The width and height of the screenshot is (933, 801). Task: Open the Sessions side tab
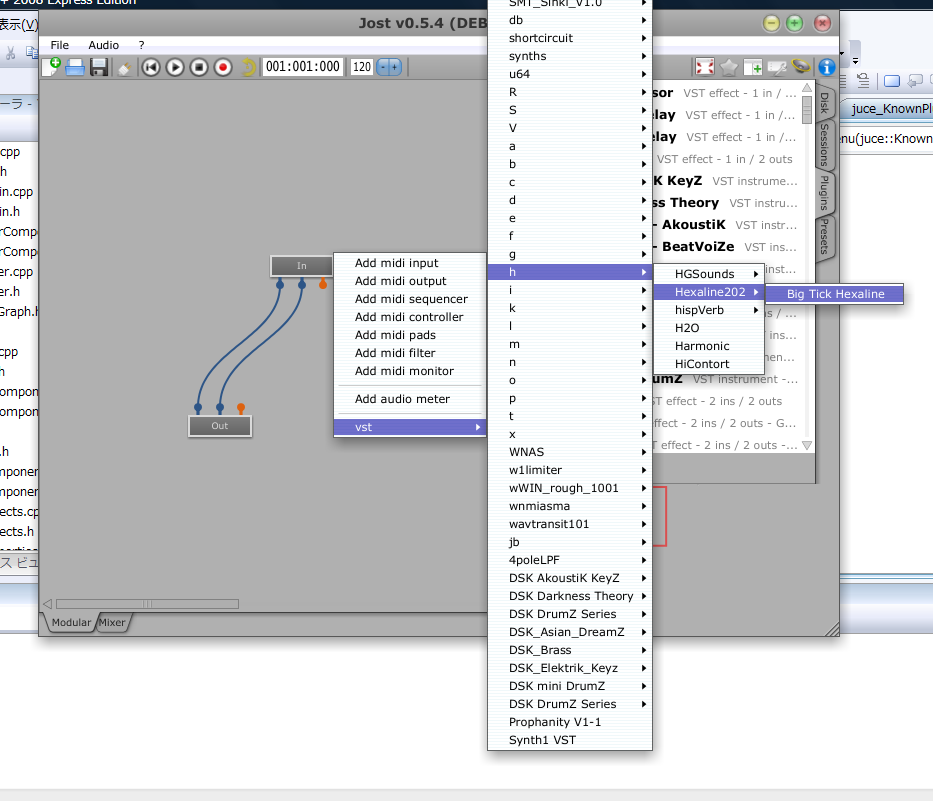click(824, 145)
